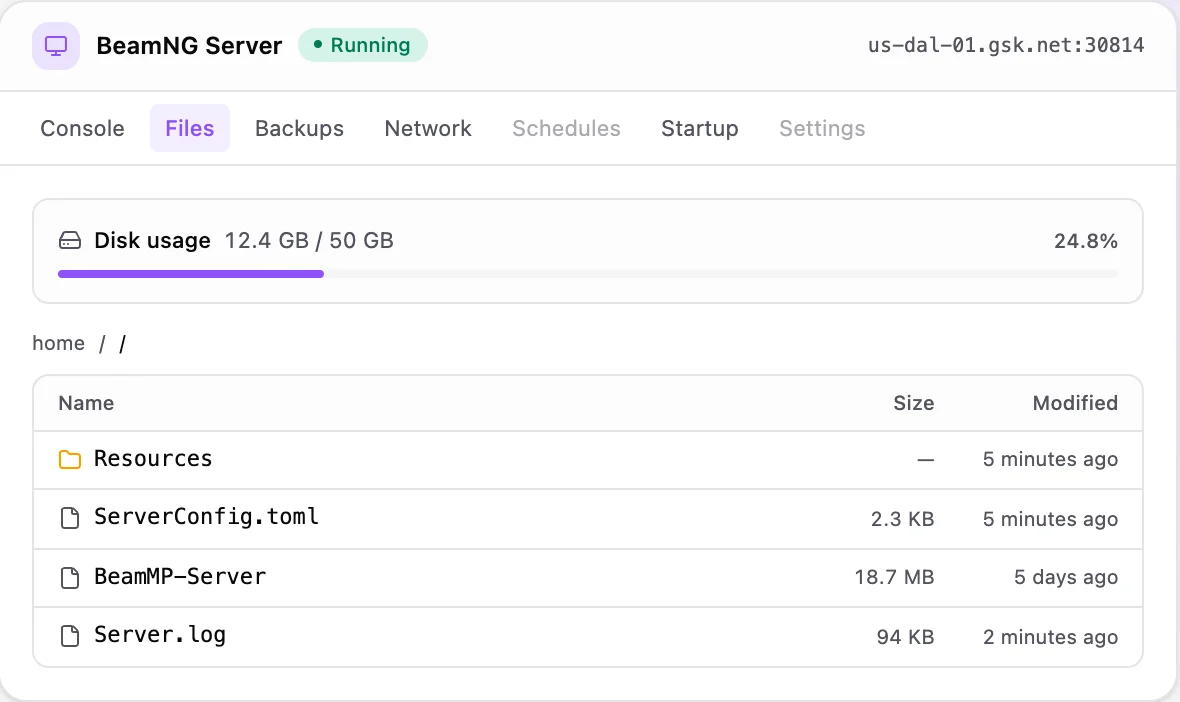This screenshot has height=702, width=1180.
Task: Open the Schedules tab
Action: 567,129
